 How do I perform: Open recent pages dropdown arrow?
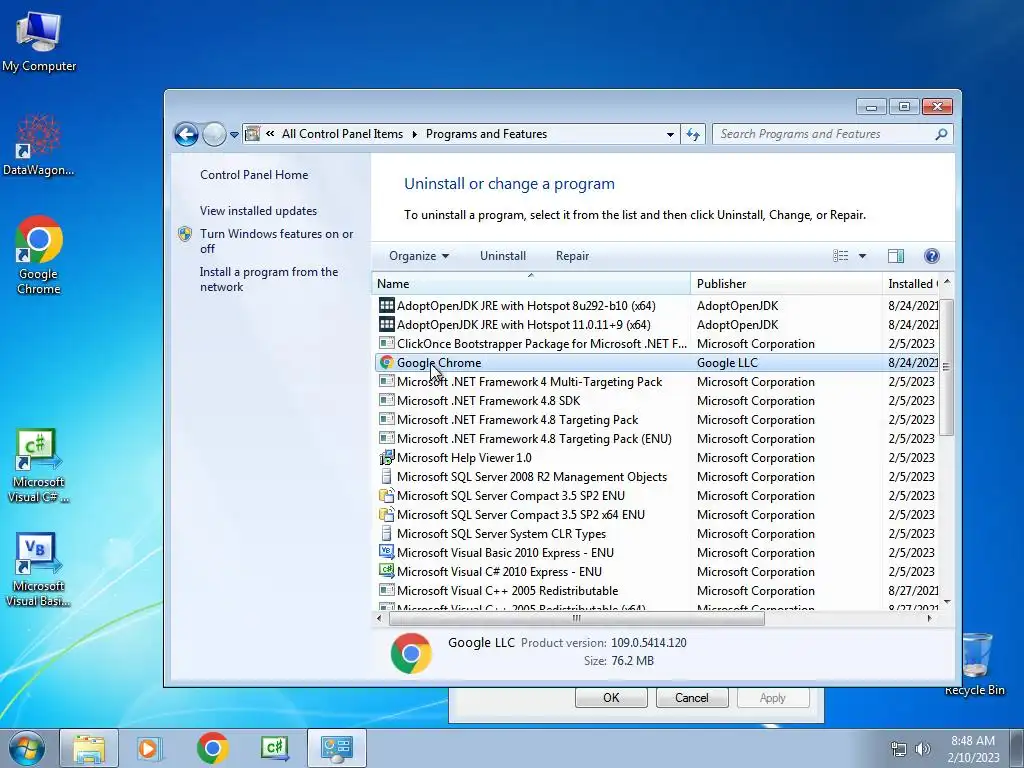pyautogui.click(x=234, y=135)
